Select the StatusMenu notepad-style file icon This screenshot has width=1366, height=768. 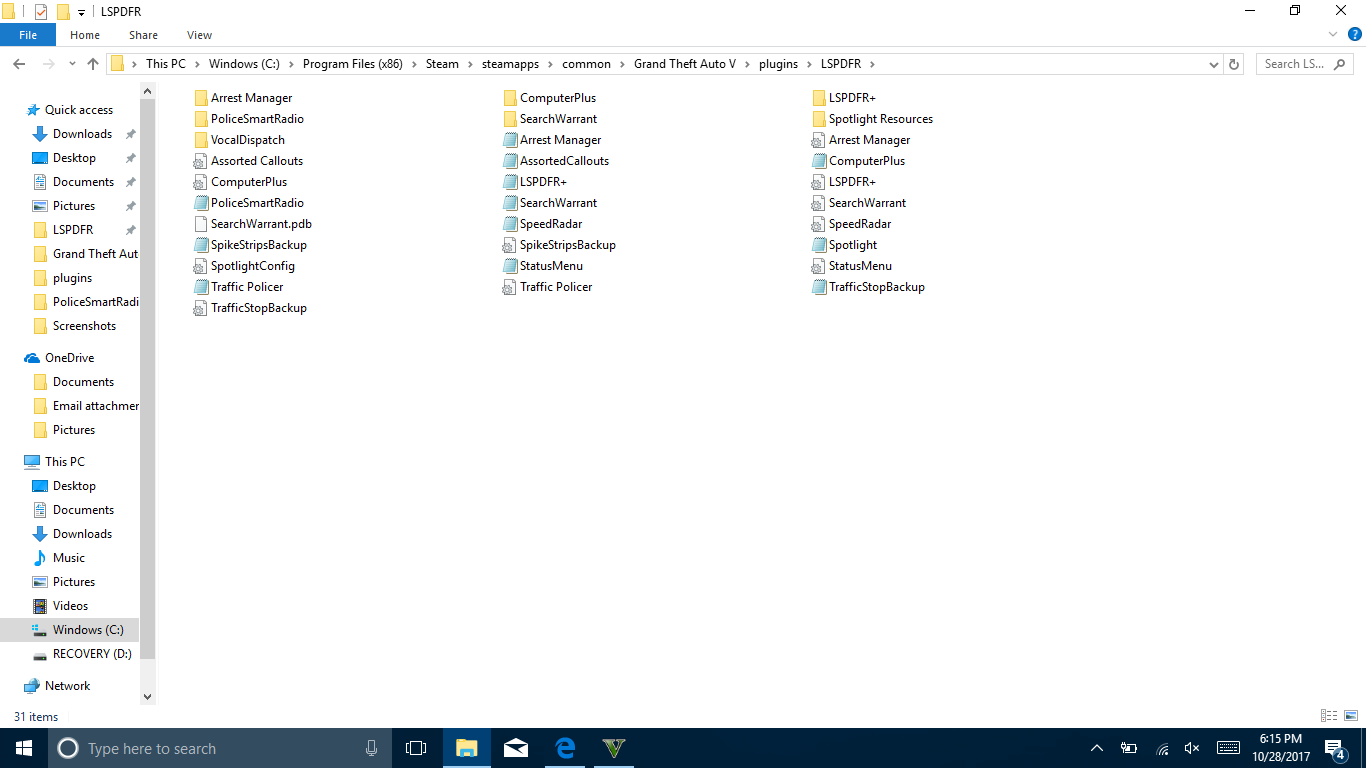click(x=510, y=266)
